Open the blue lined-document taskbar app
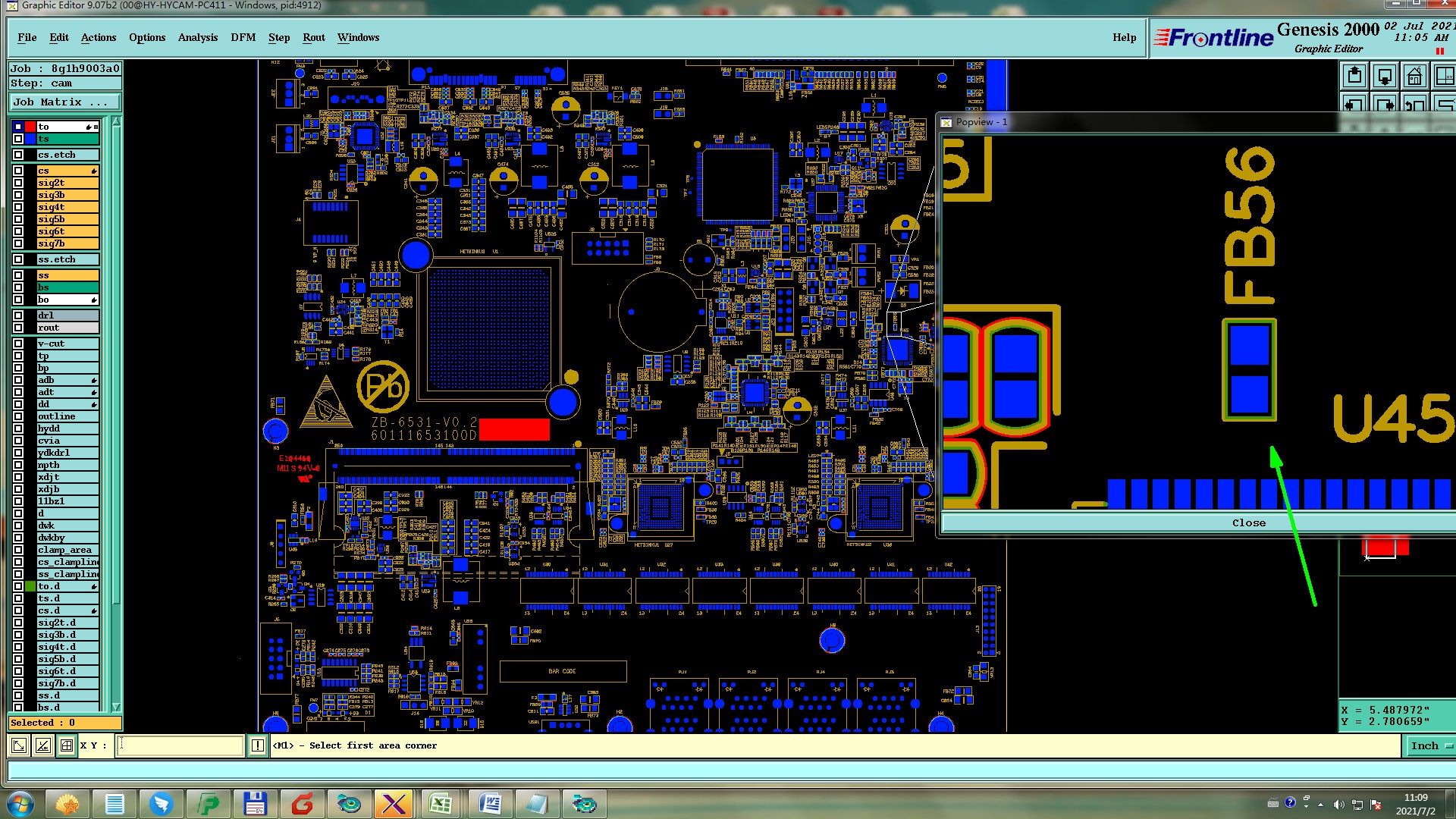1456x819 pixels. point(115,804)
